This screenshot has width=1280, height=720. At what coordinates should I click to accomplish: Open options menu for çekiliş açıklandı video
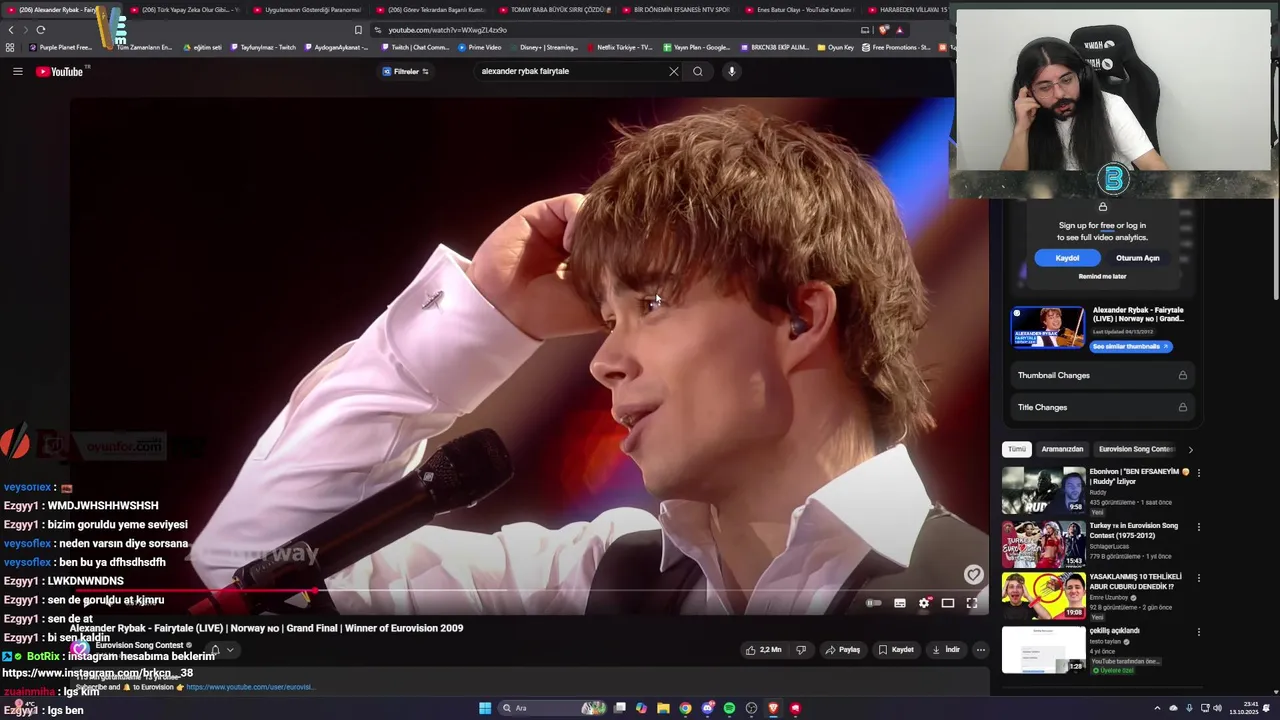click(x=1199, y=632)
